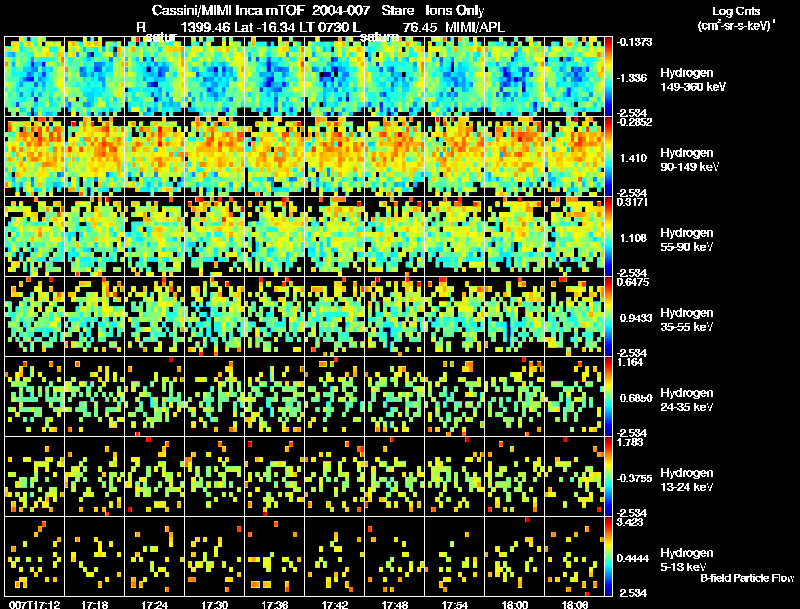
Task: Select the Hydrogen 55-90 keV color scale bar
Action: click(x=608, y=237)
